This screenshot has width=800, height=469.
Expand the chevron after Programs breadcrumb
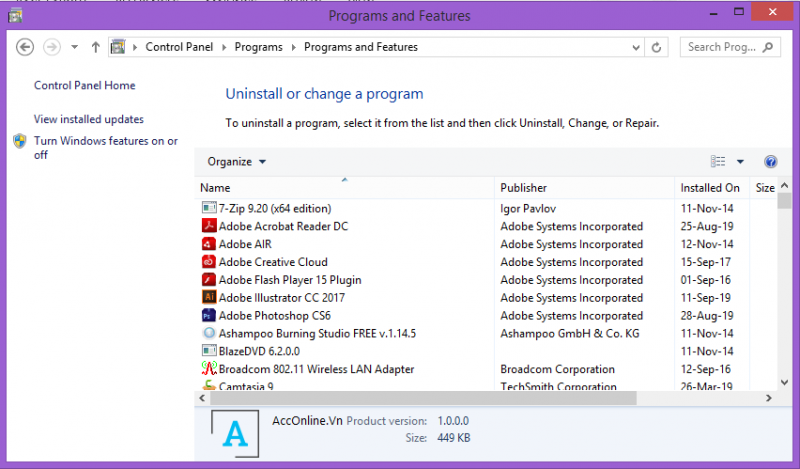pyautogui.click(x=294, y=47)
